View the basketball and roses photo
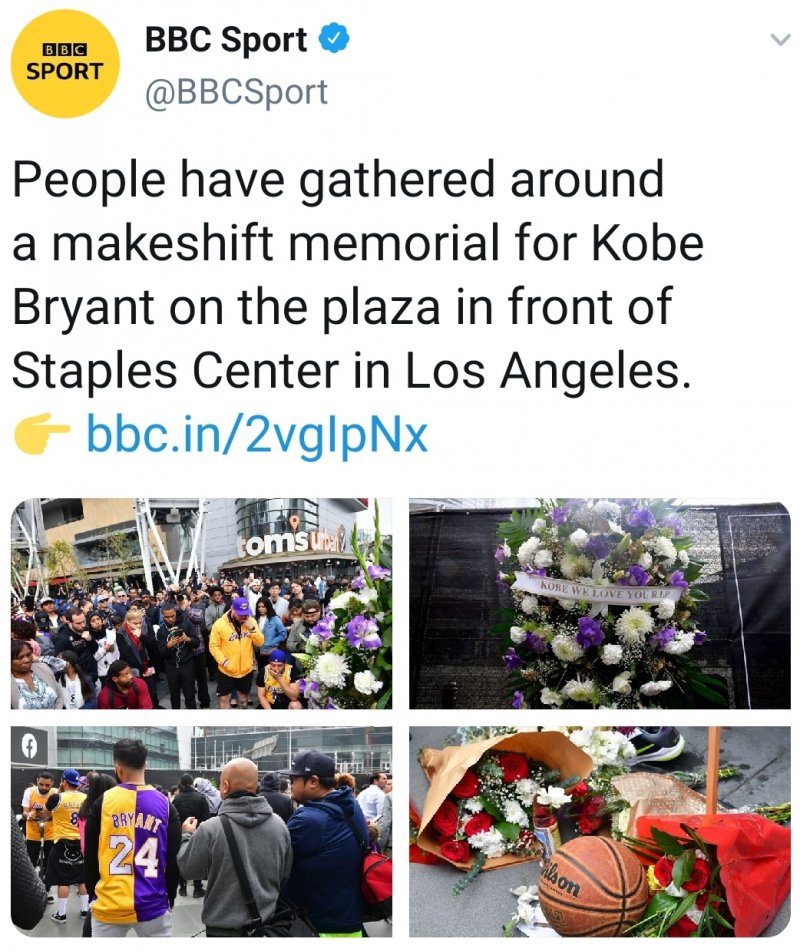This screenshot has width=800, height=952. (x=599, y=830)
